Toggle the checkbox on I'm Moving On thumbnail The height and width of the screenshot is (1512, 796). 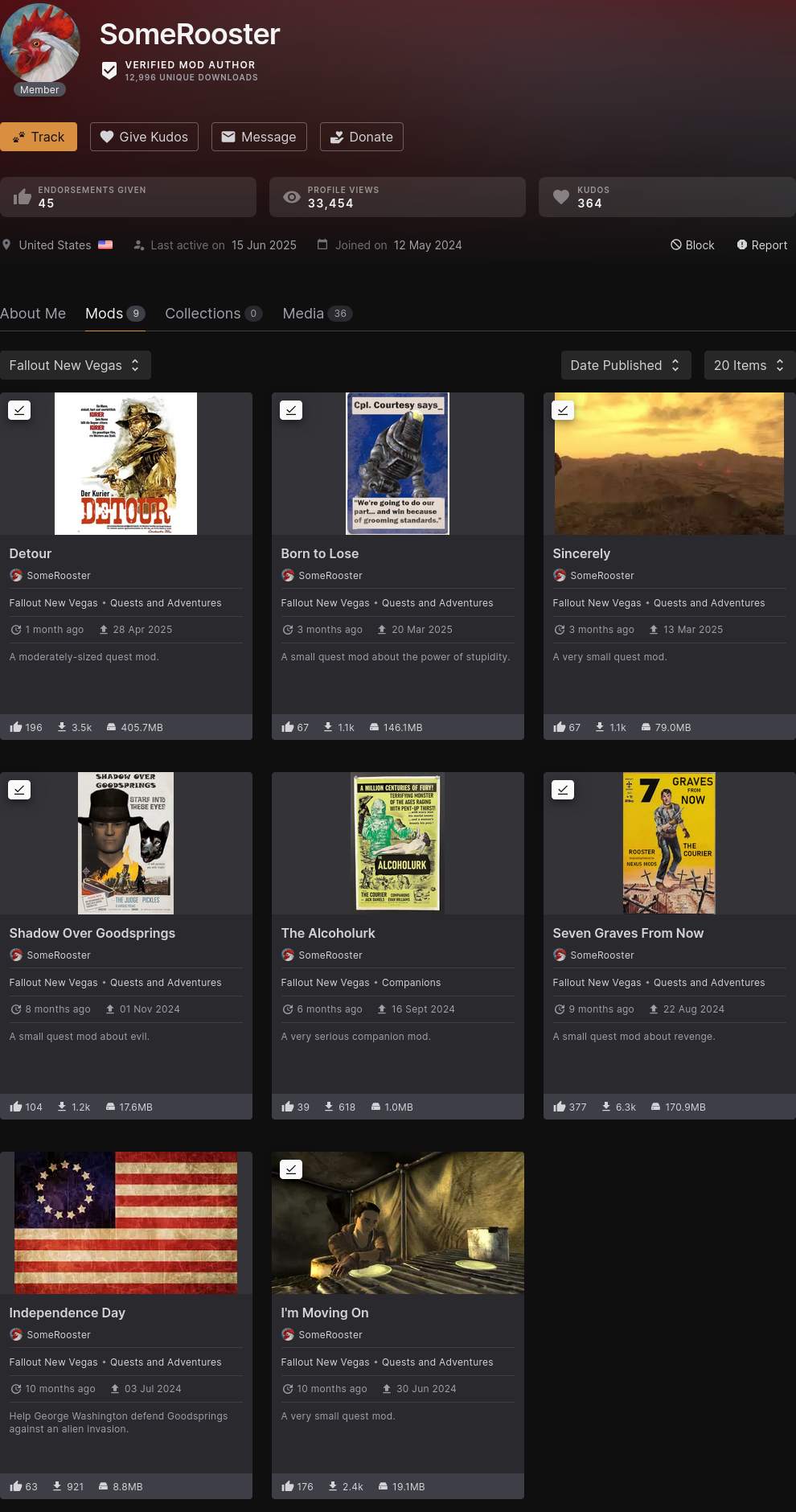click(291, 1169)
